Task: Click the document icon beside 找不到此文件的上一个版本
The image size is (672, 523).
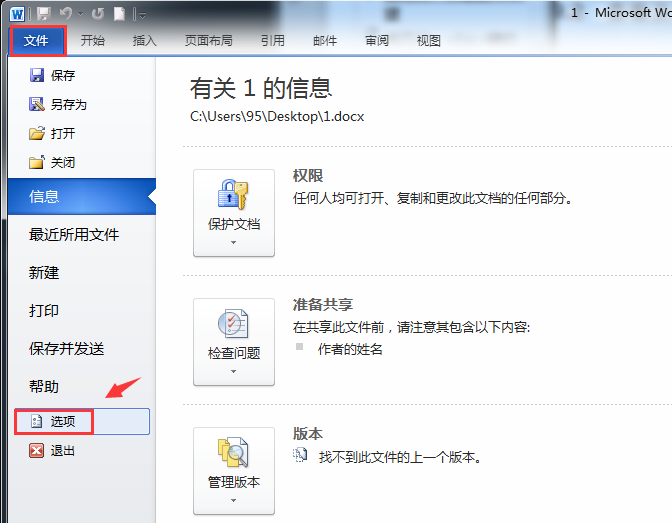Action: (300, 455)
